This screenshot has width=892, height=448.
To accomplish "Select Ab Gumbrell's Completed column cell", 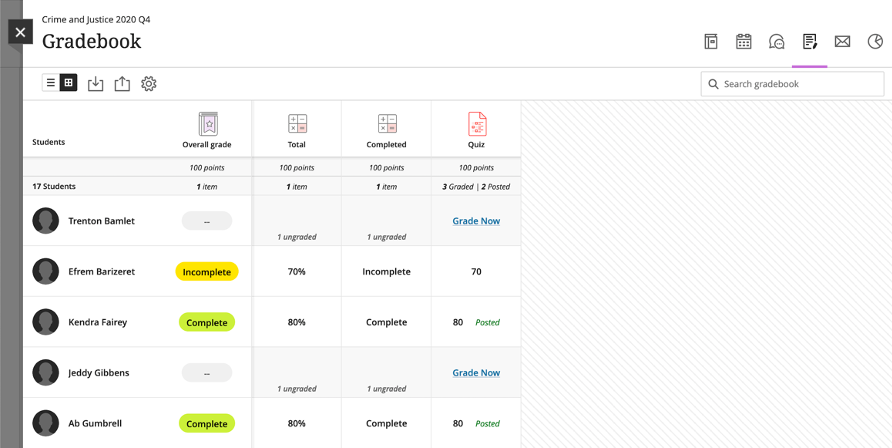I will click(x=386, y=423).
